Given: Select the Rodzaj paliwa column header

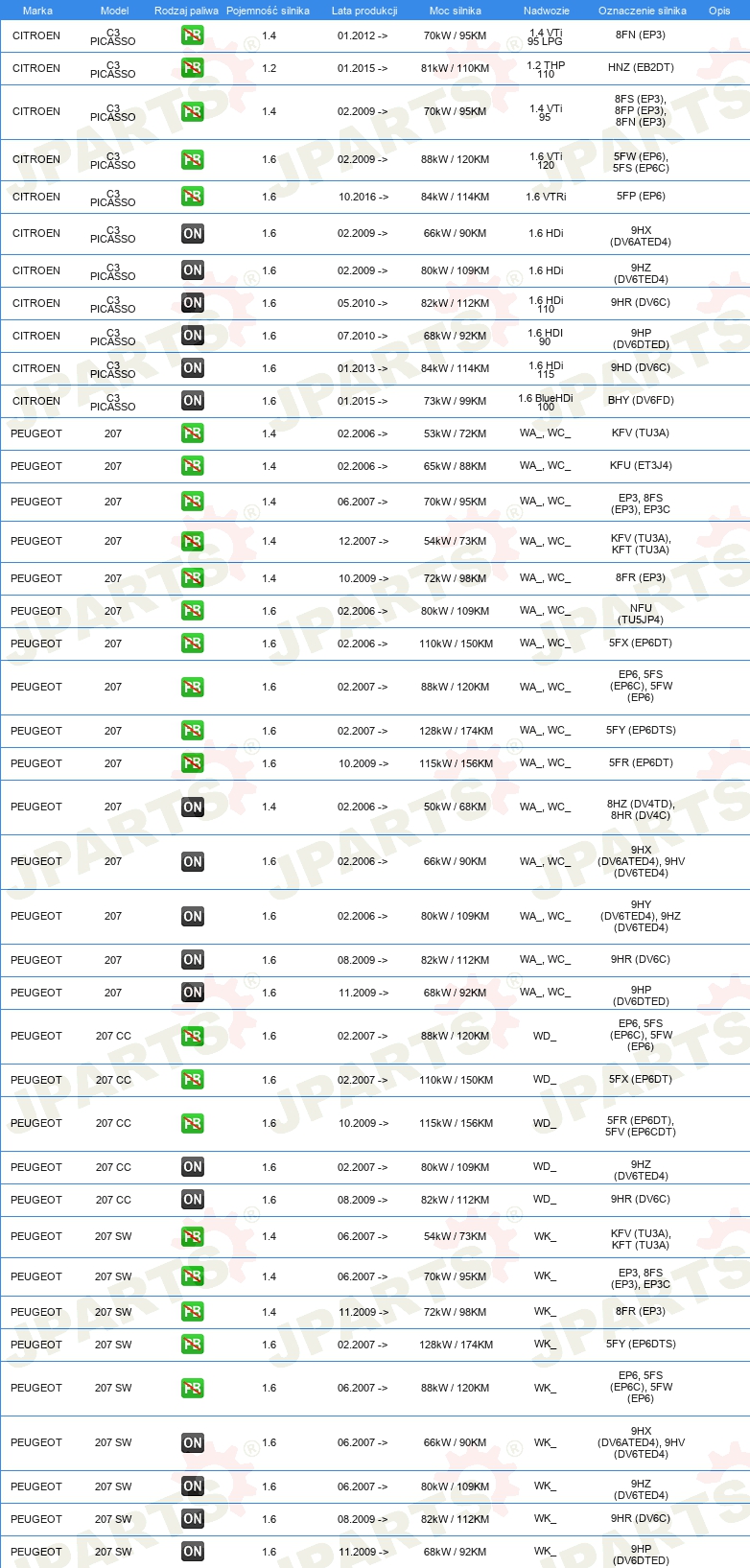Looking at the screenshot, I should point(186,11).
